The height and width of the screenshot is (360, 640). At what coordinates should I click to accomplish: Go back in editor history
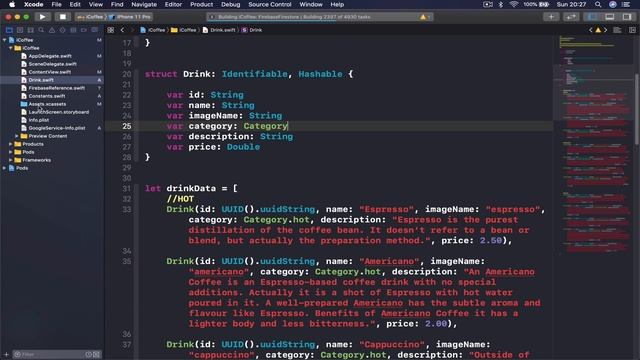pyautogui.click(x=122, y=30)
